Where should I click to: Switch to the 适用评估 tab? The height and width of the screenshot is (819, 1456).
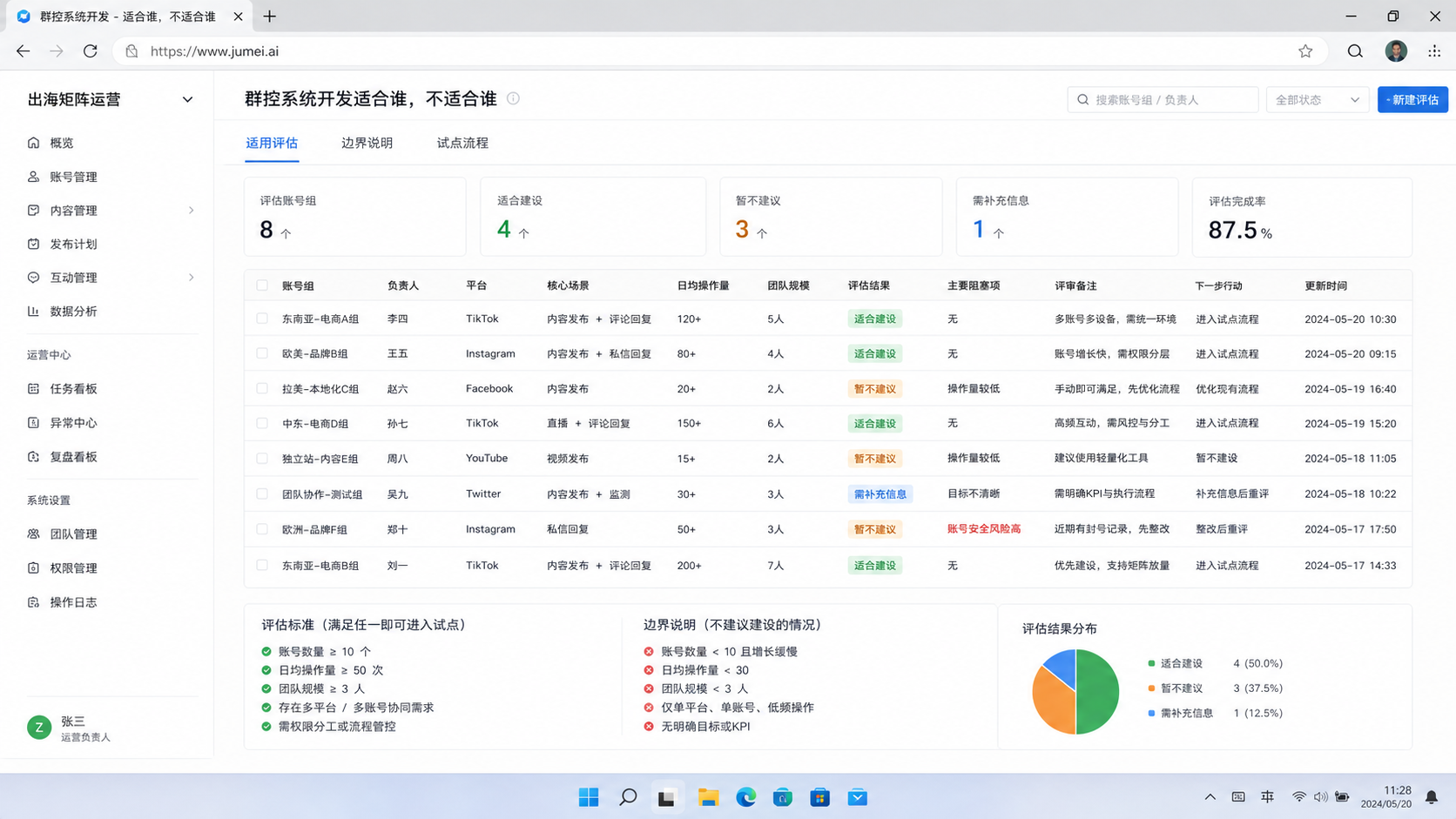click(x=272, y=143)
